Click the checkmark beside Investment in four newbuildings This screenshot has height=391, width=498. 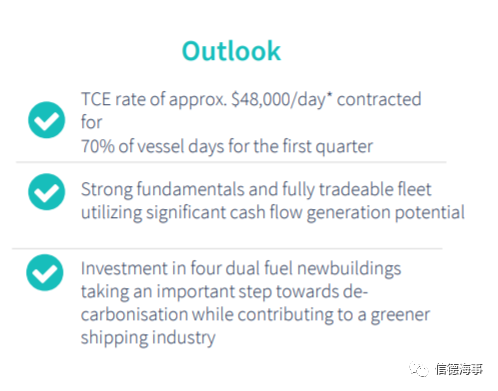(x=45, y=273)
